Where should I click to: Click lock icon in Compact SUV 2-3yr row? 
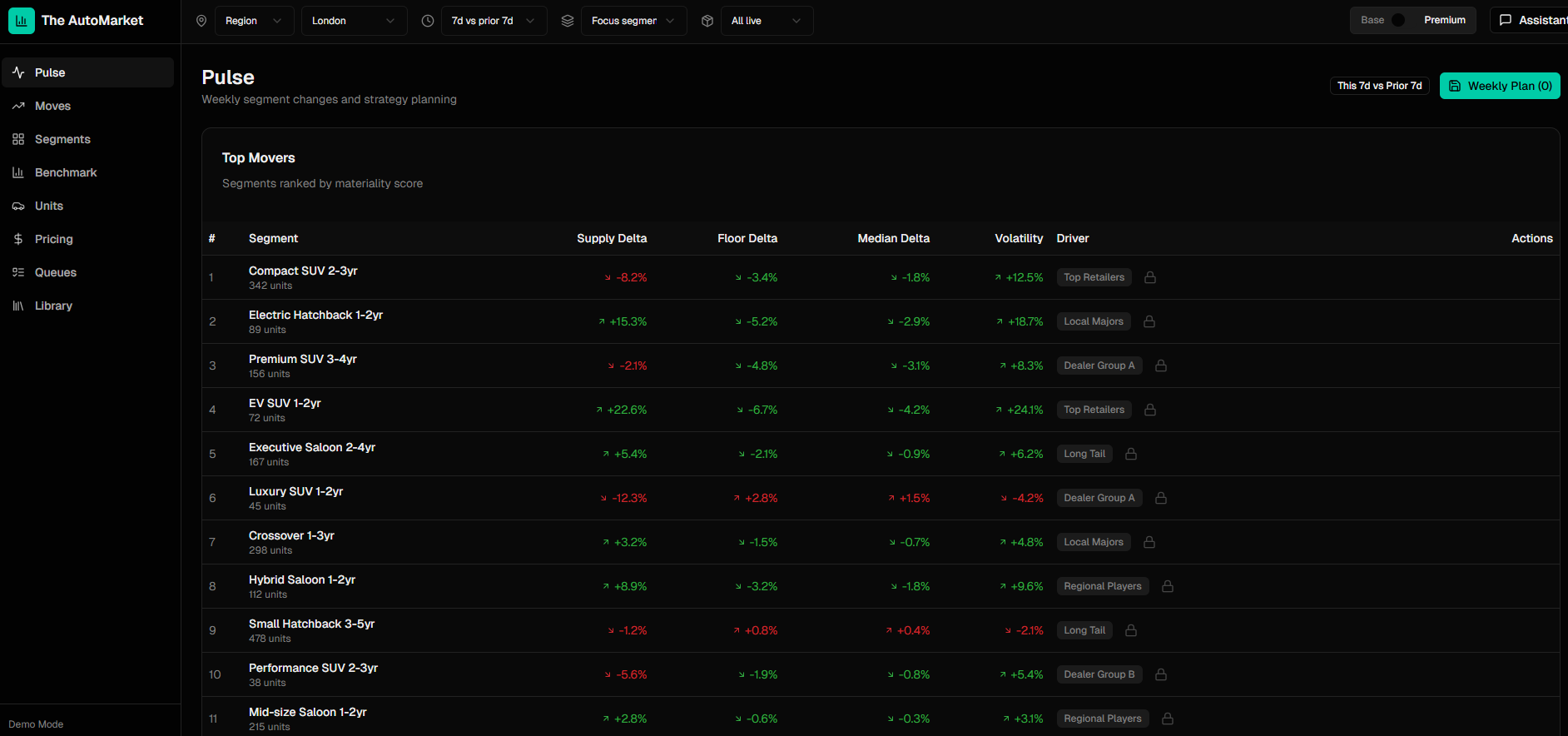(1150, 277)
